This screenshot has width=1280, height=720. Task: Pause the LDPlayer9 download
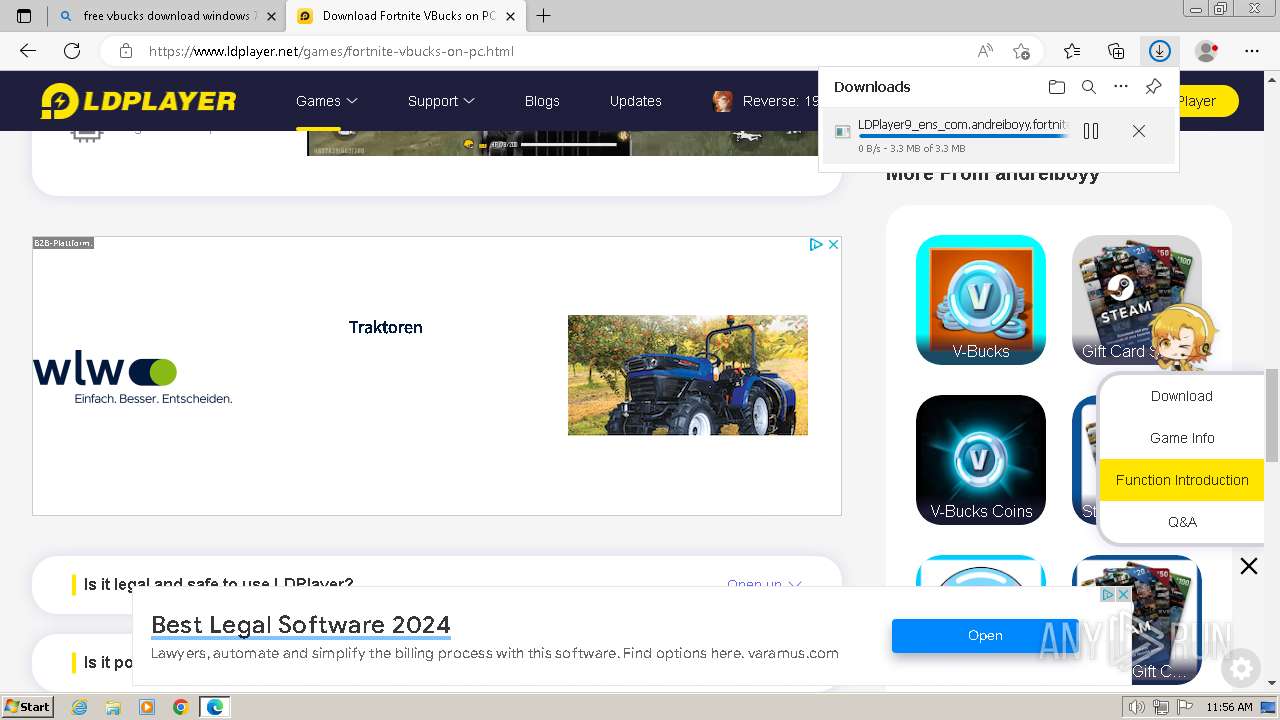tap(1091, 131)
